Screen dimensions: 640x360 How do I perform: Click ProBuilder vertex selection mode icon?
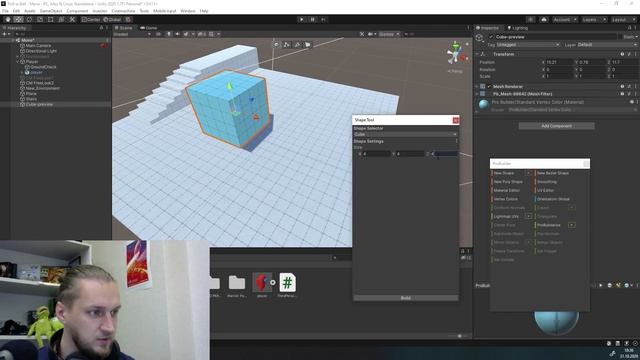[x=287, y=44]
